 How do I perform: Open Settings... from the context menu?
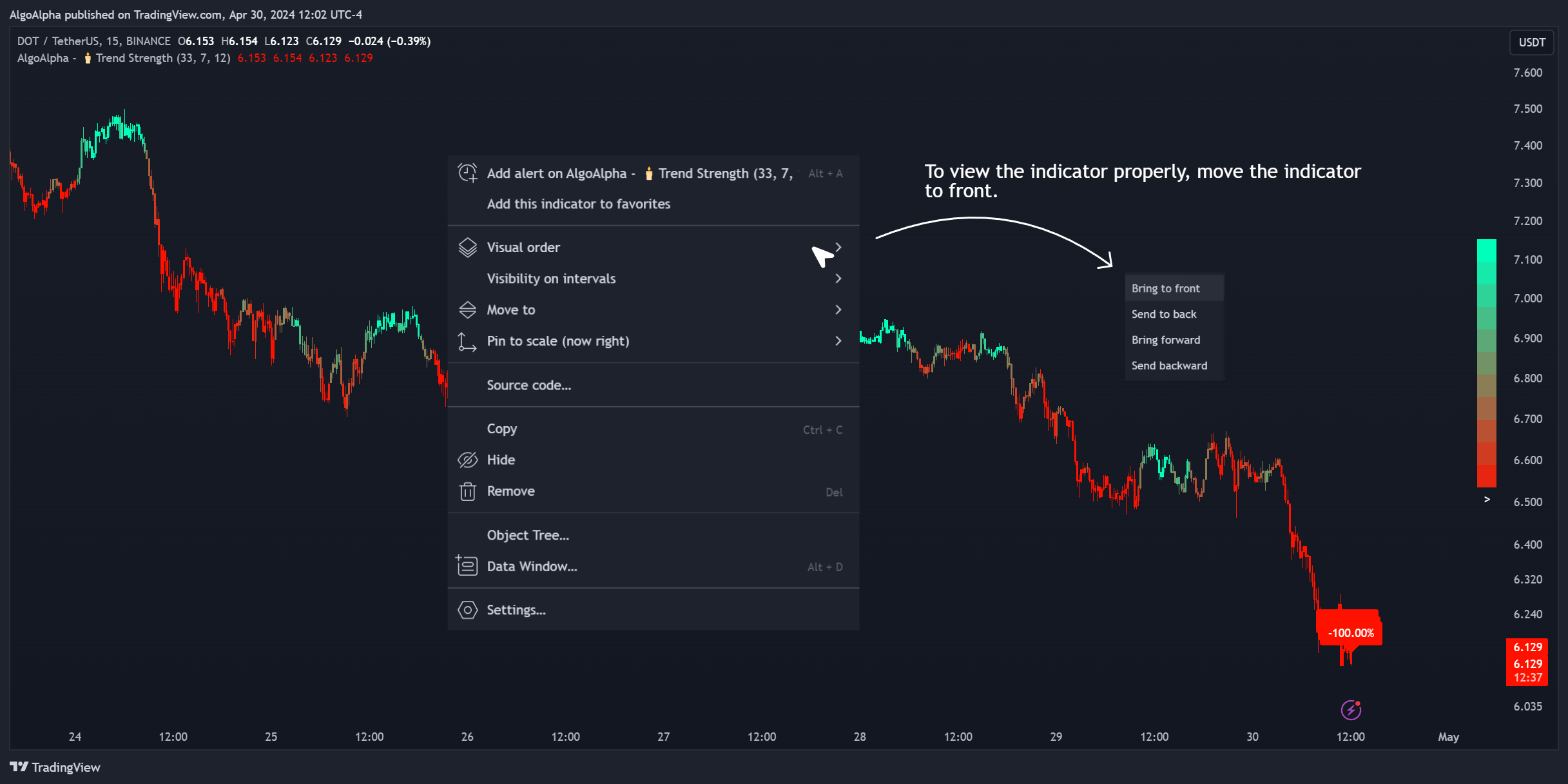point(653,610)
